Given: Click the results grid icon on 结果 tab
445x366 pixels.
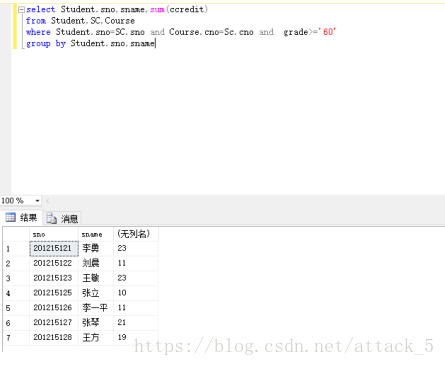Looking at the screenshot, I should [10, 217].
